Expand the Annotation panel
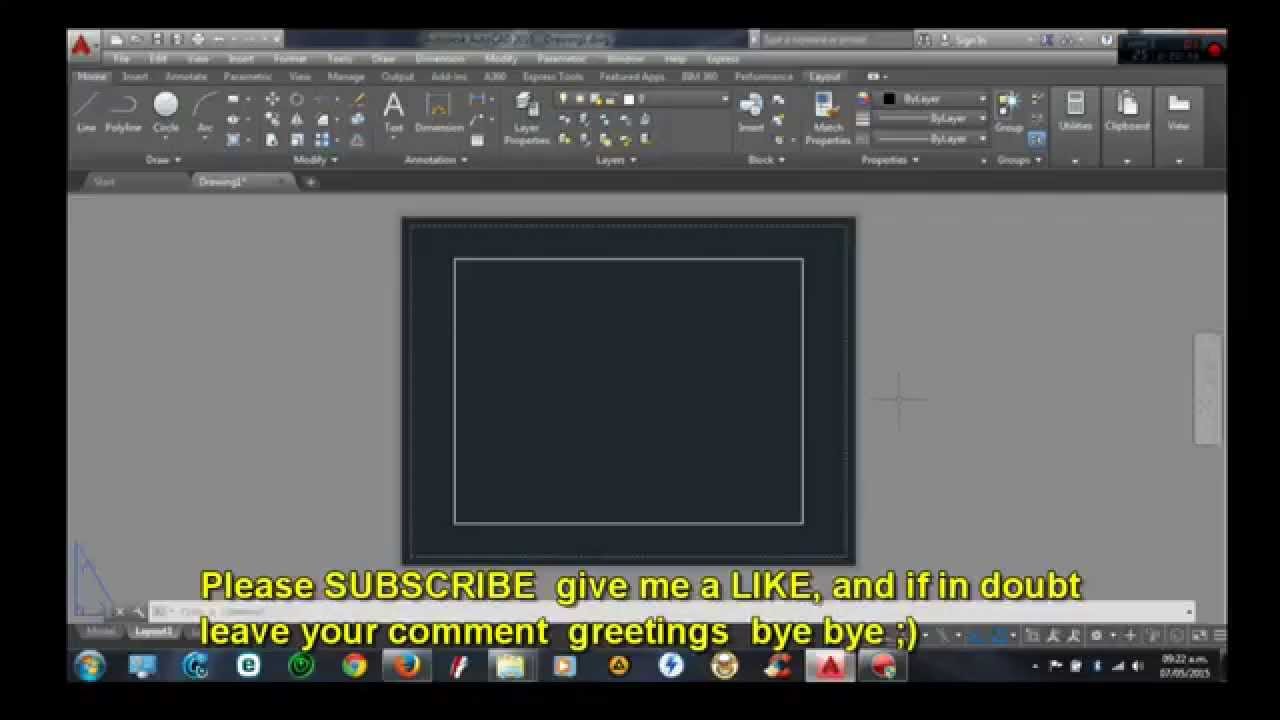1280x720 pixels. pos(436,160)
